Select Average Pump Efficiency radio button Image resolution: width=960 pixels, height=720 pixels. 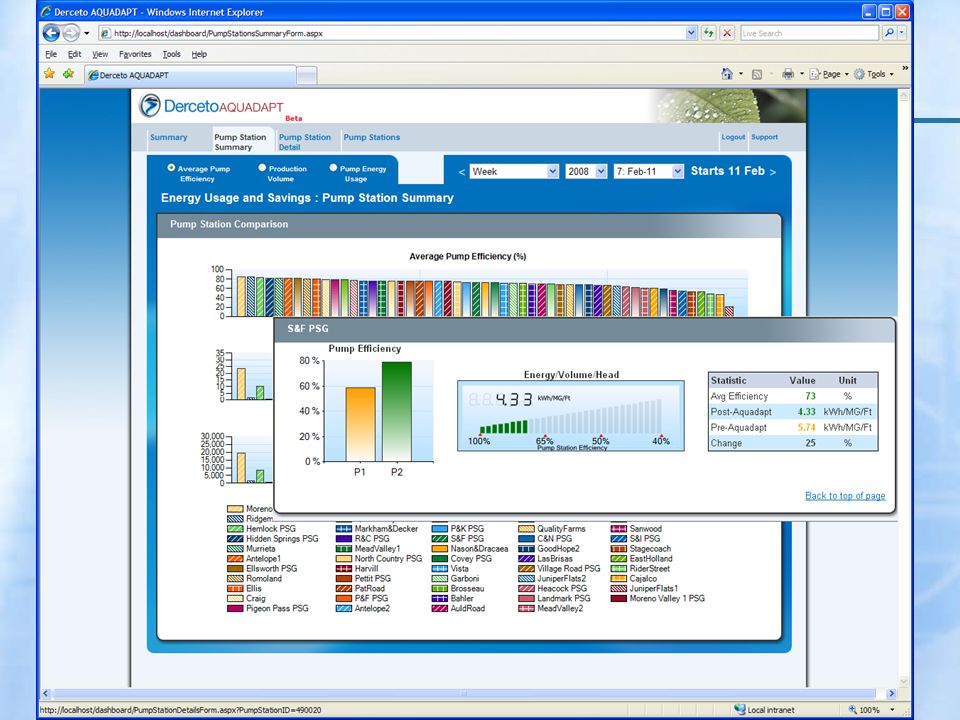pos(171,167)
